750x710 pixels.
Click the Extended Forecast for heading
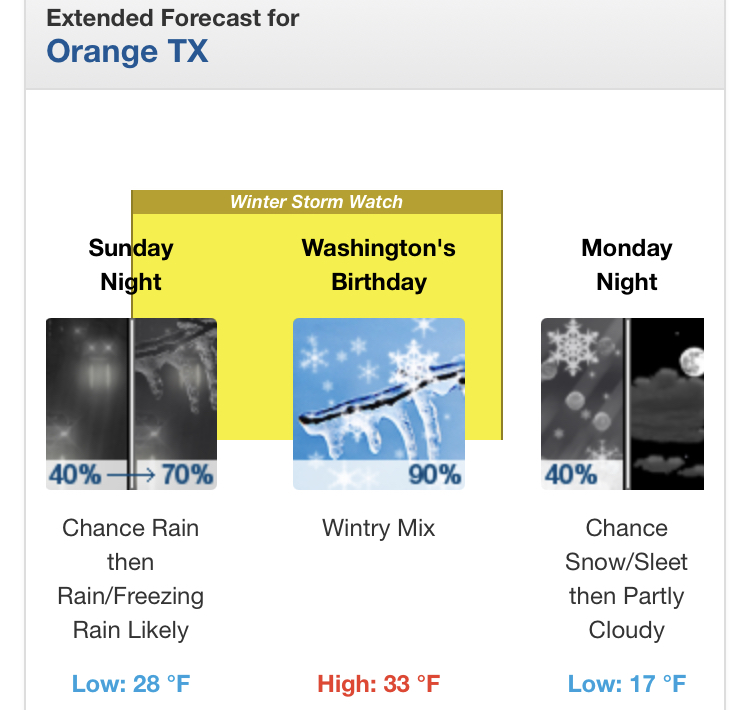[172, 17]
